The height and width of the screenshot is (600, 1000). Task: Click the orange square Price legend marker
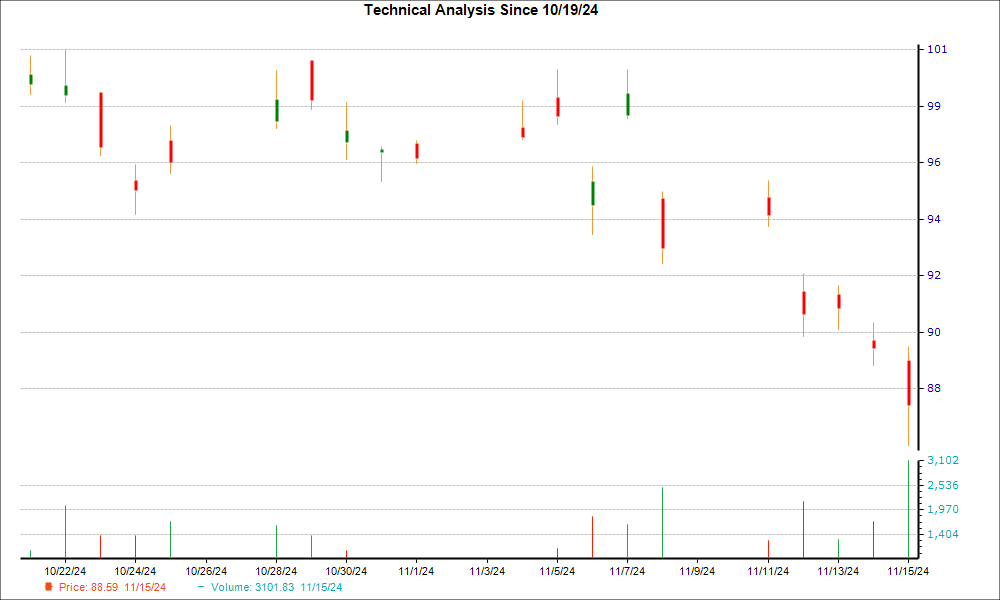(48, 587)
